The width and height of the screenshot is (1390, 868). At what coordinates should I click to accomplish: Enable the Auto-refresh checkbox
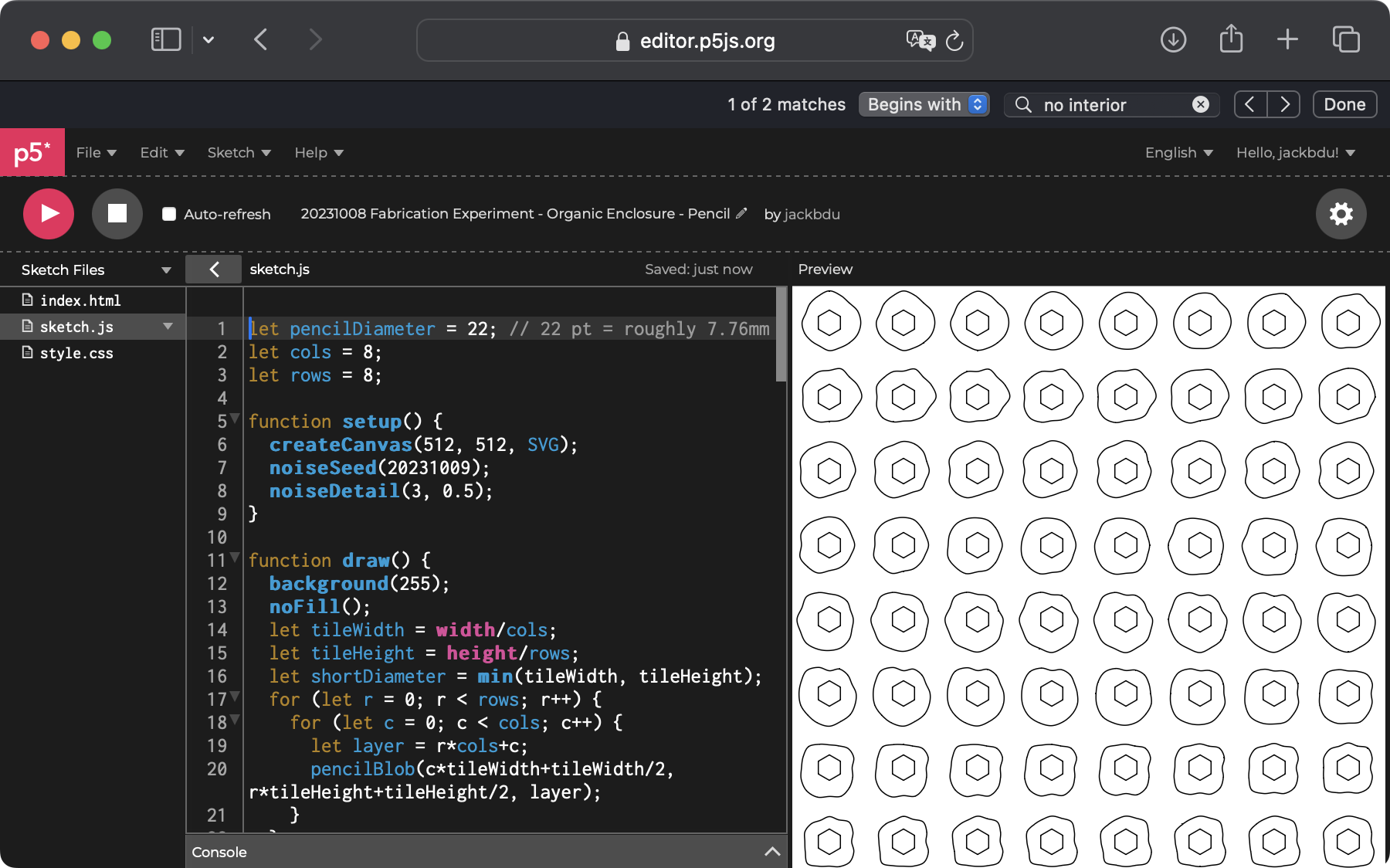coord(169,214)
